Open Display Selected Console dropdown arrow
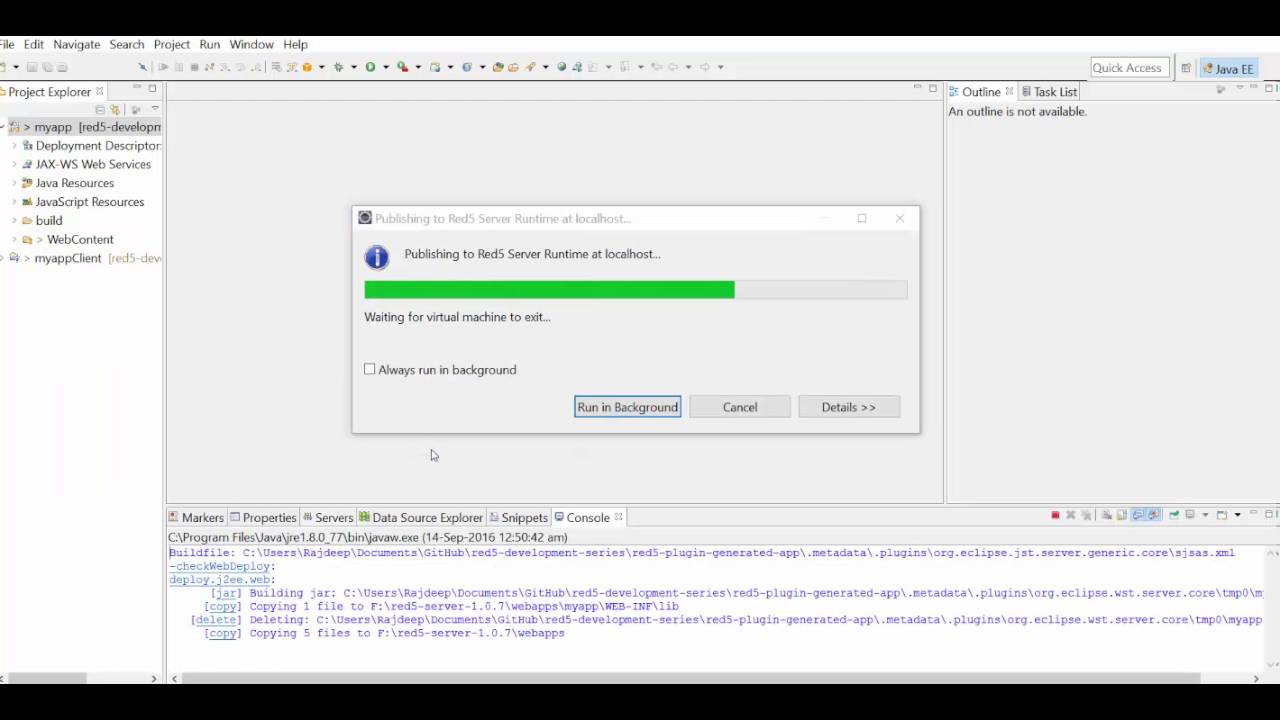 click(1205, 515)
